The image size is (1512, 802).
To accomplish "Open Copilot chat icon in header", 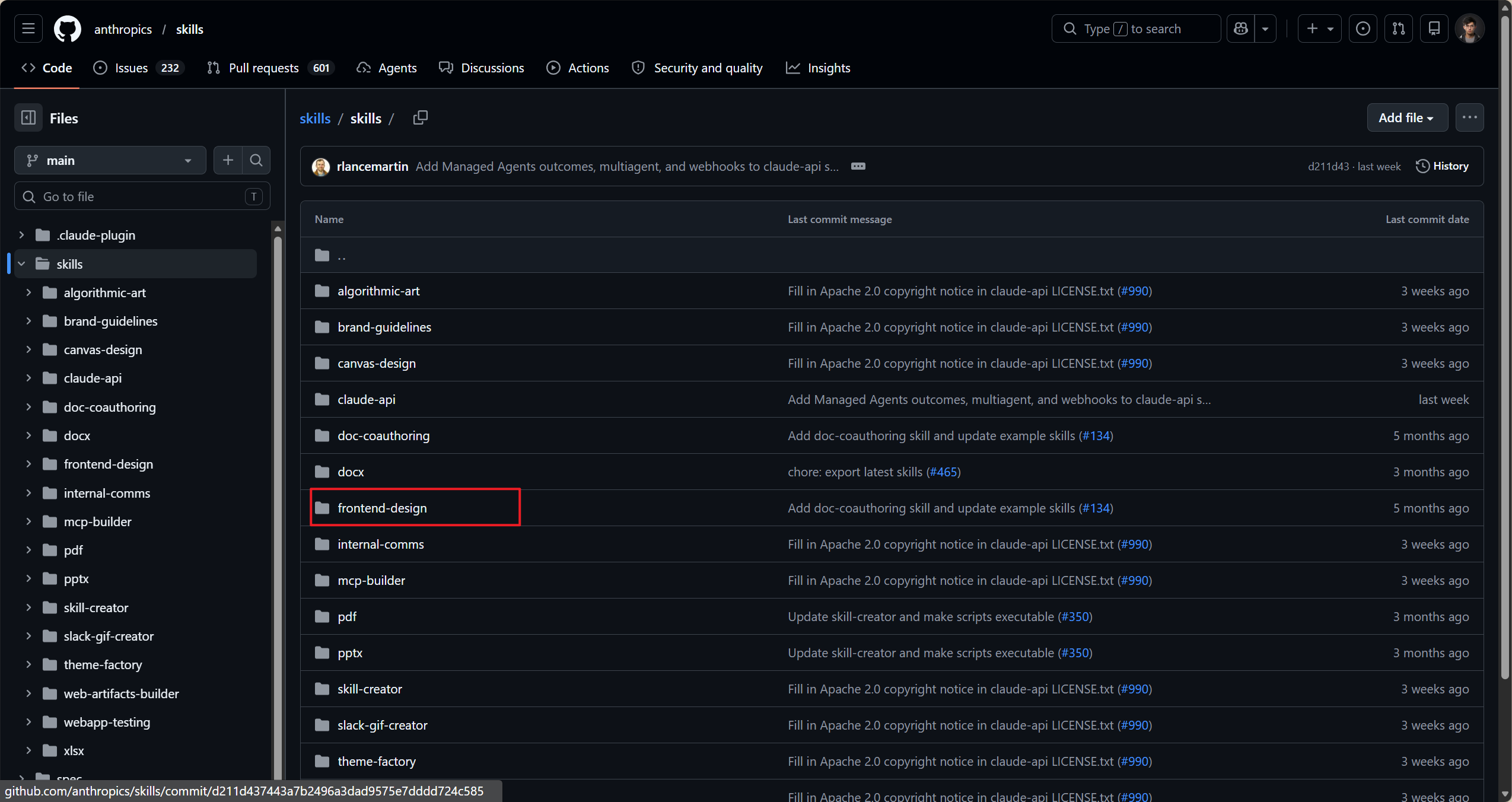I will (1241, 28).
